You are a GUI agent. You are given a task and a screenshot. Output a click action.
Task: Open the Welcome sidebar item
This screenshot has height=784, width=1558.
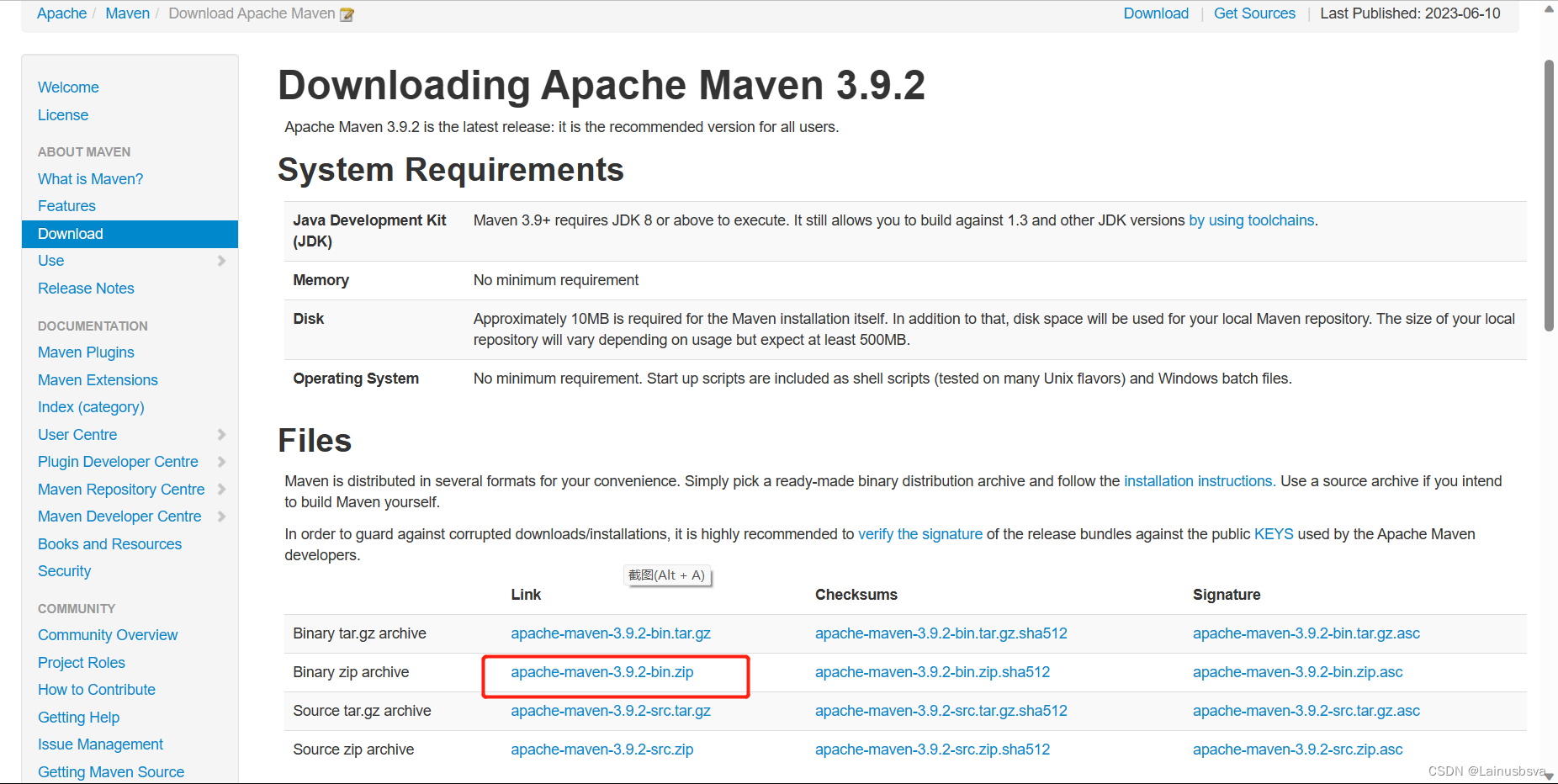tap(68, 87)
